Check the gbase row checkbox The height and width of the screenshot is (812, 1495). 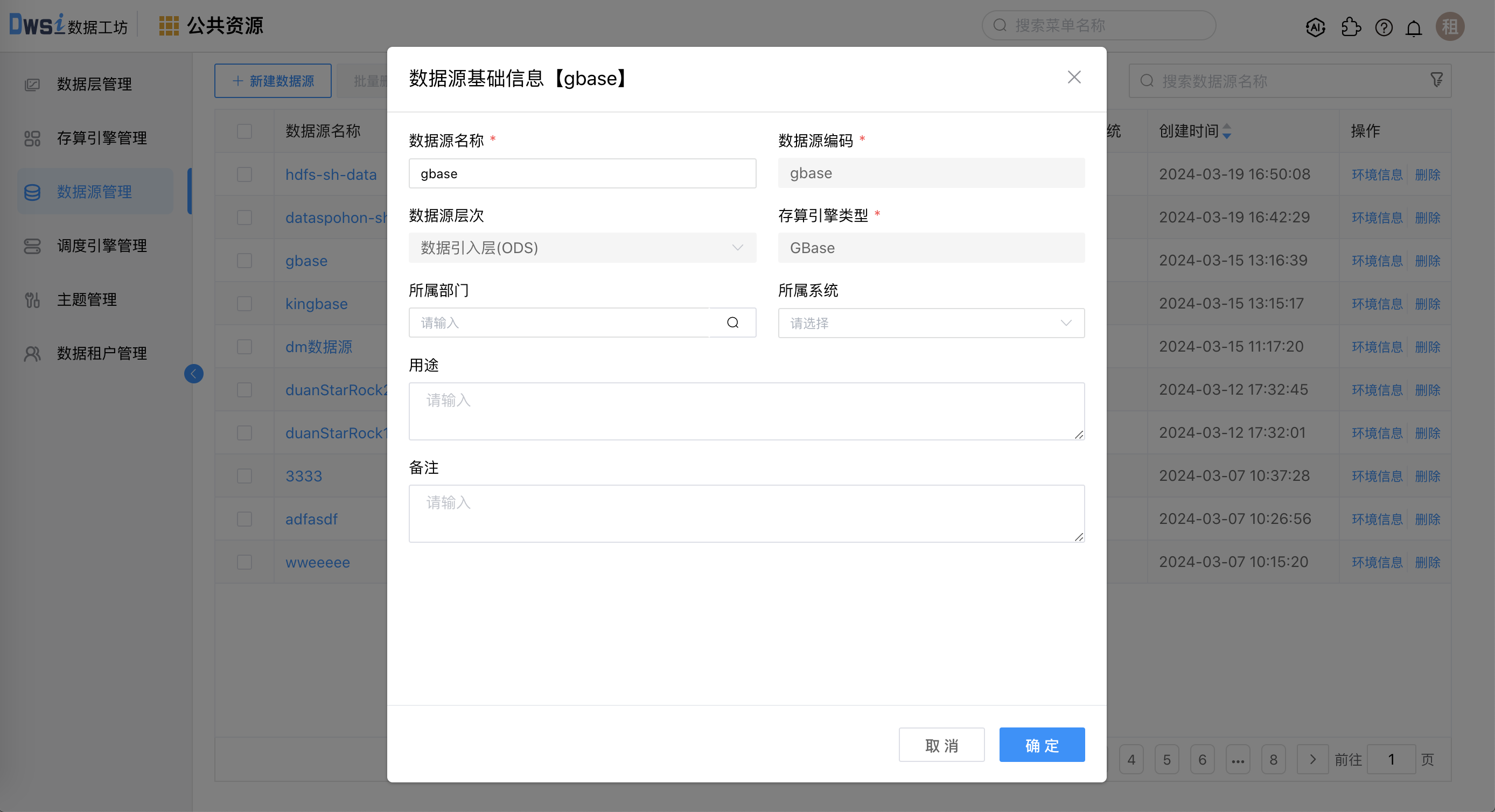[x=244, y=261]
